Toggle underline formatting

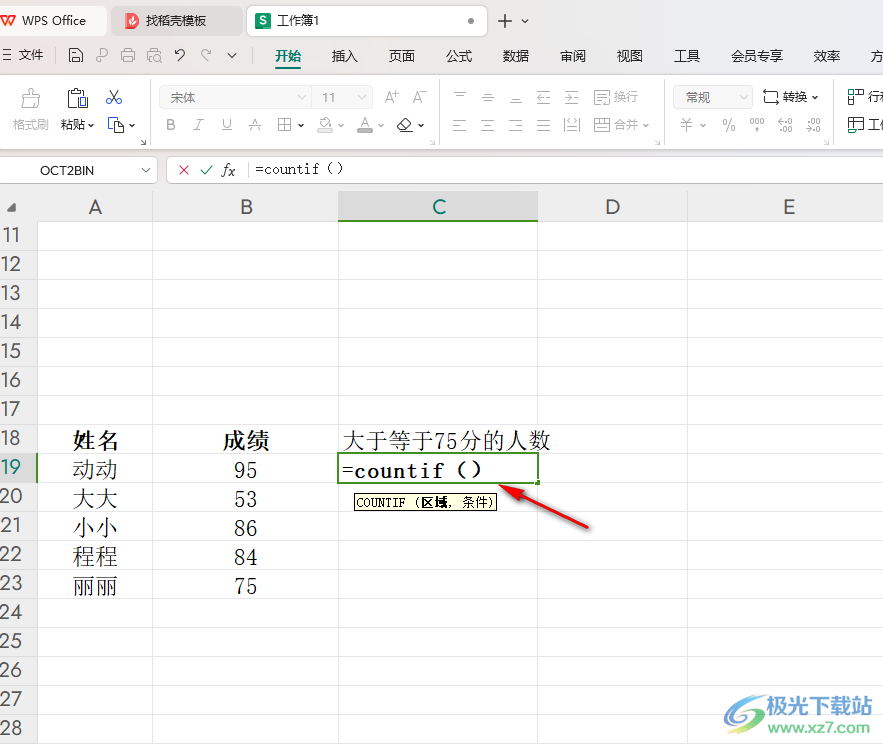227,125
